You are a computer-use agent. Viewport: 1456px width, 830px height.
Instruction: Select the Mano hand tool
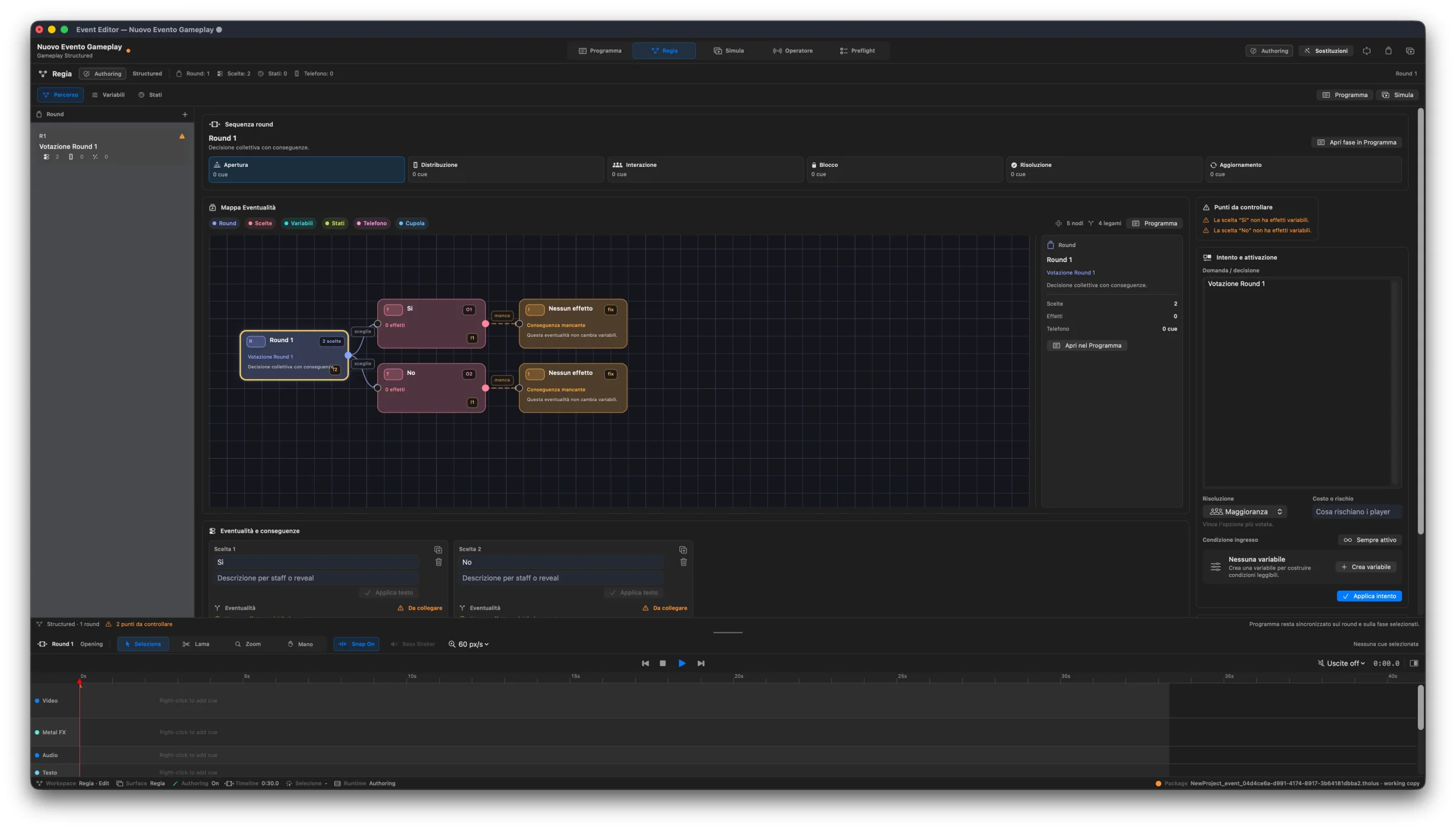(300, 644)
